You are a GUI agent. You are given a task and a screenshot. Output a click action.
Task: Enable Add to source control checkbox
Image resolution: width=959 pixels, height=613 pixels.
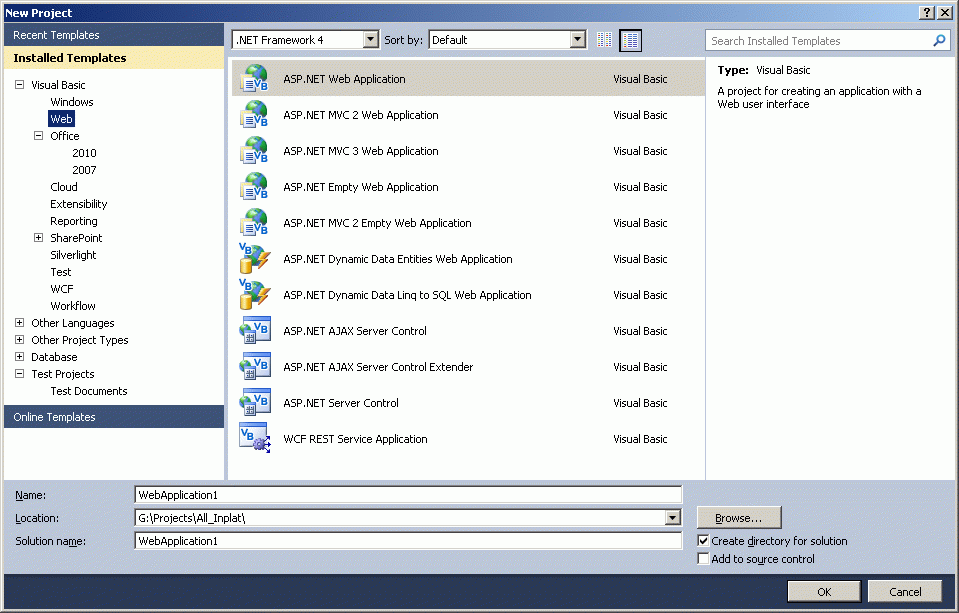click(x=703, y=559)
